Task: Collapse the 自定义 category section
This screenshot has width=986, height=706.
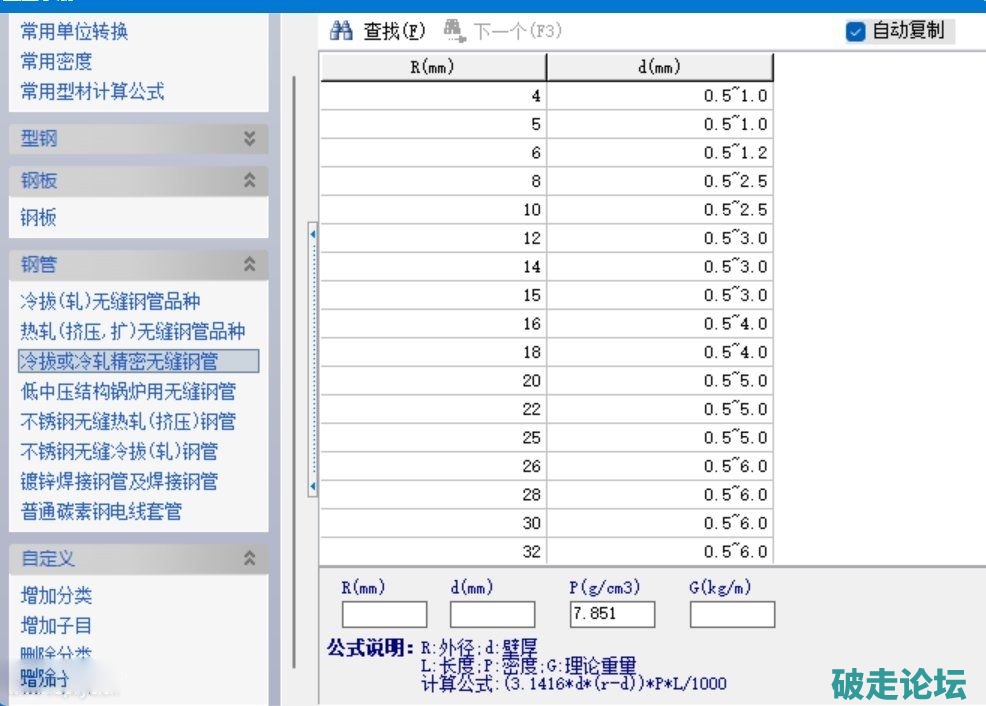Action: 249,559
